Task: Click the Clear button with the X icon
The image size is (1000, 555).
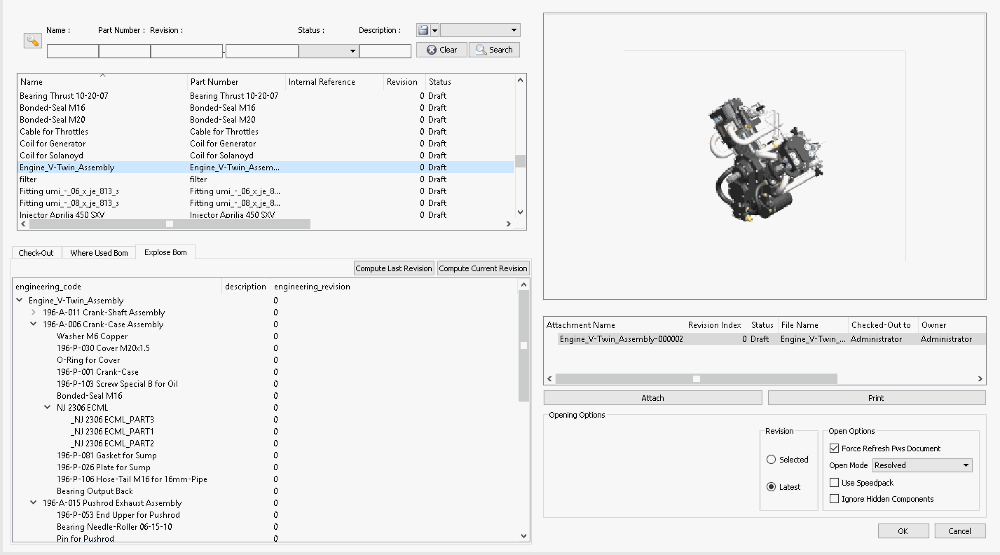Action: 441,50
